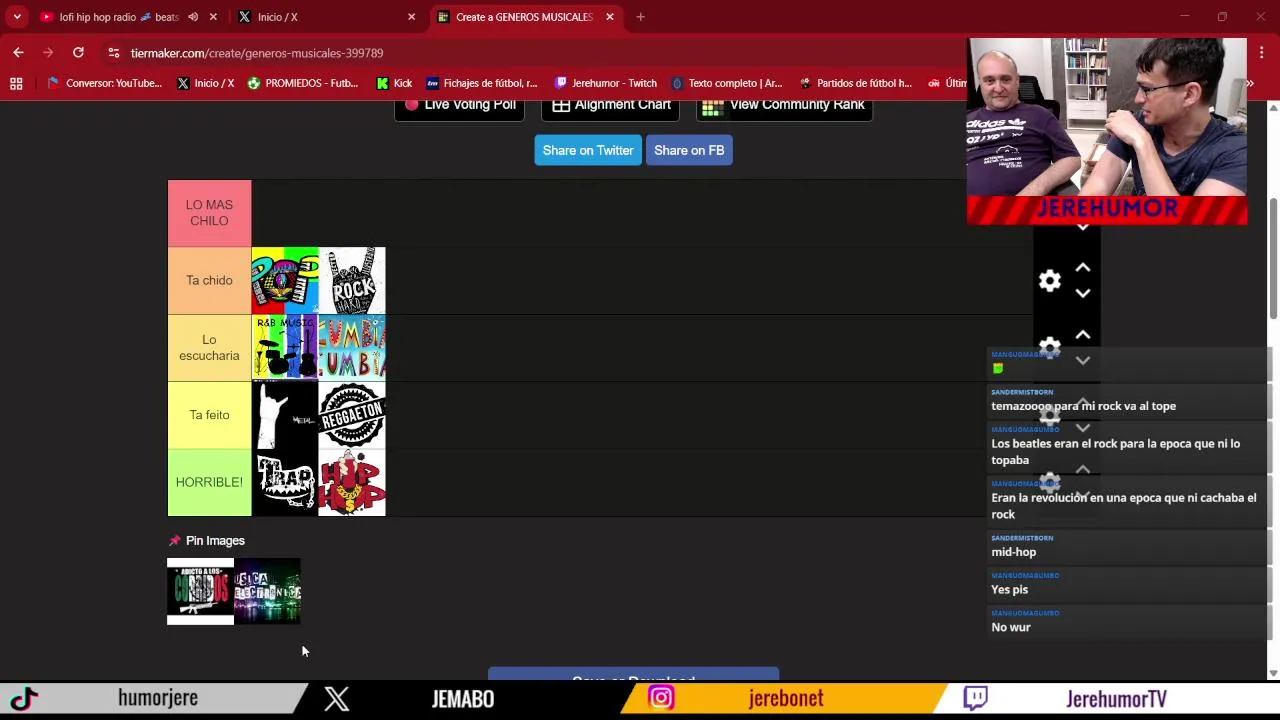
Task: Select the Reggaeton genre image
Action: (x=352, y=415)
